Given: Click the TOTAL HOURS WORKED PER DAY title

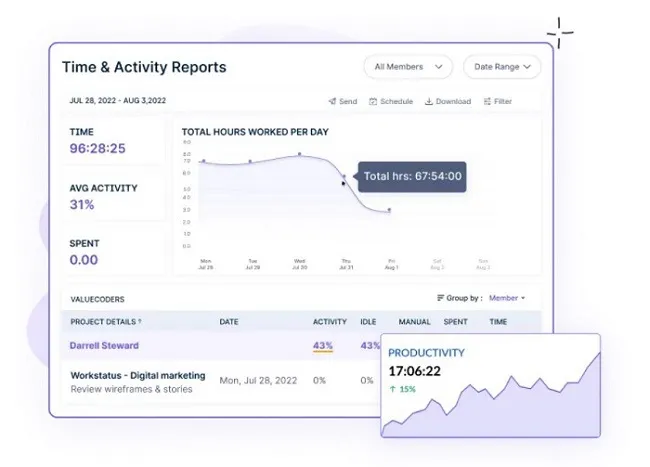Looking at the screenshot, I should (255, 132).
